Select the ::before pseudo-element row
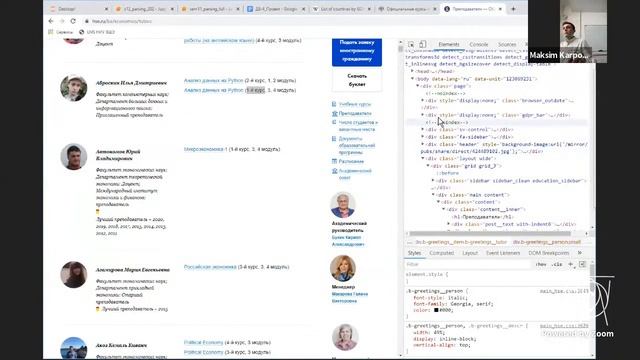 click(x=447, y=173)
